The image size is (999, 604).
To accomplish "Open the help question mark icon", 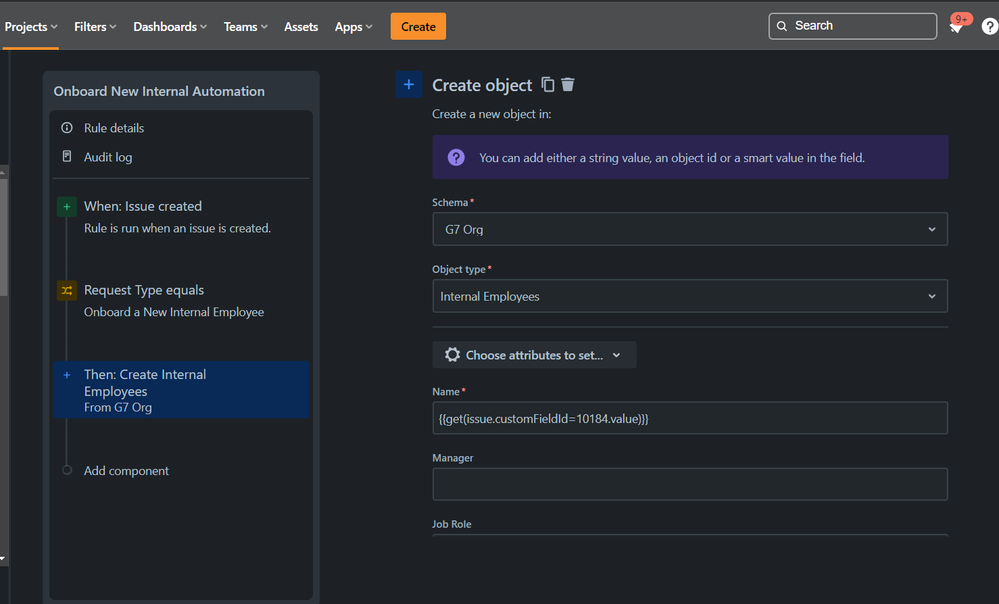I will point(989,26).
